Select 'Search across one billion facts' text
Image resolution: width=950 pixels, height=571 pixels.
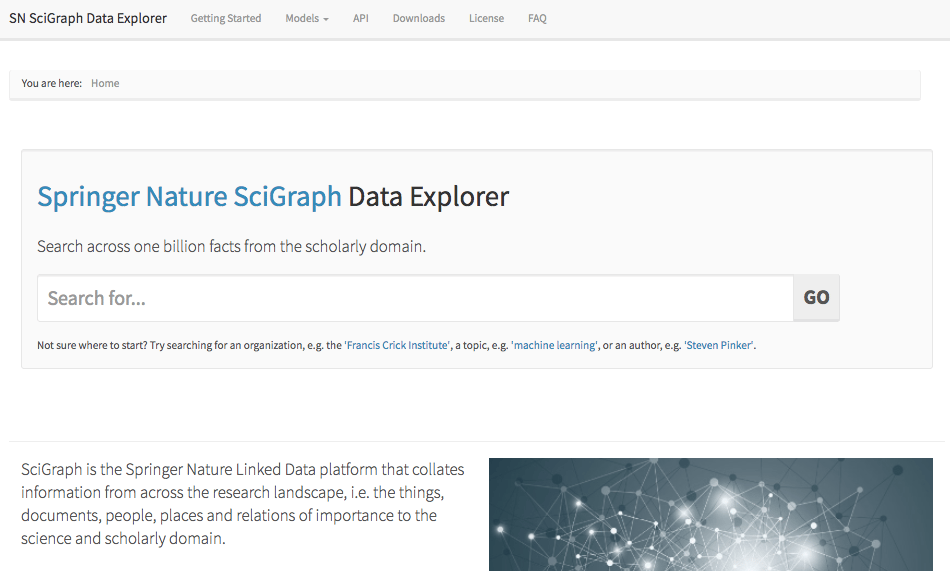click(x=231, y=246)
